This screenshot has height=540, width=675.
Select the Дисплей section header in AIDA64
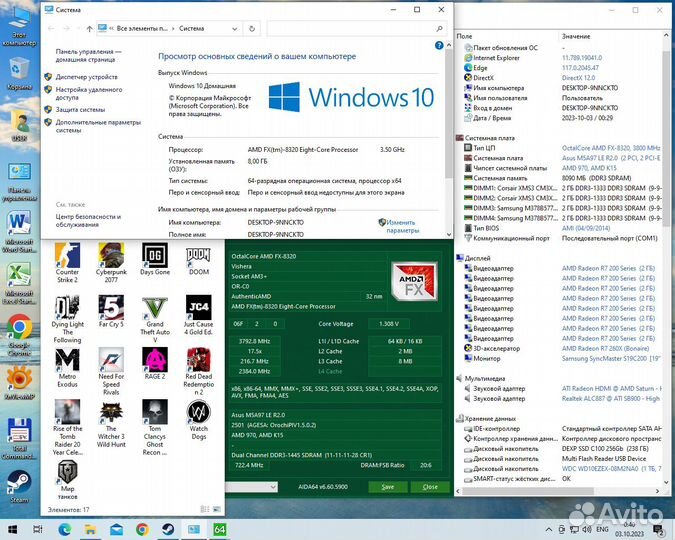477,258
